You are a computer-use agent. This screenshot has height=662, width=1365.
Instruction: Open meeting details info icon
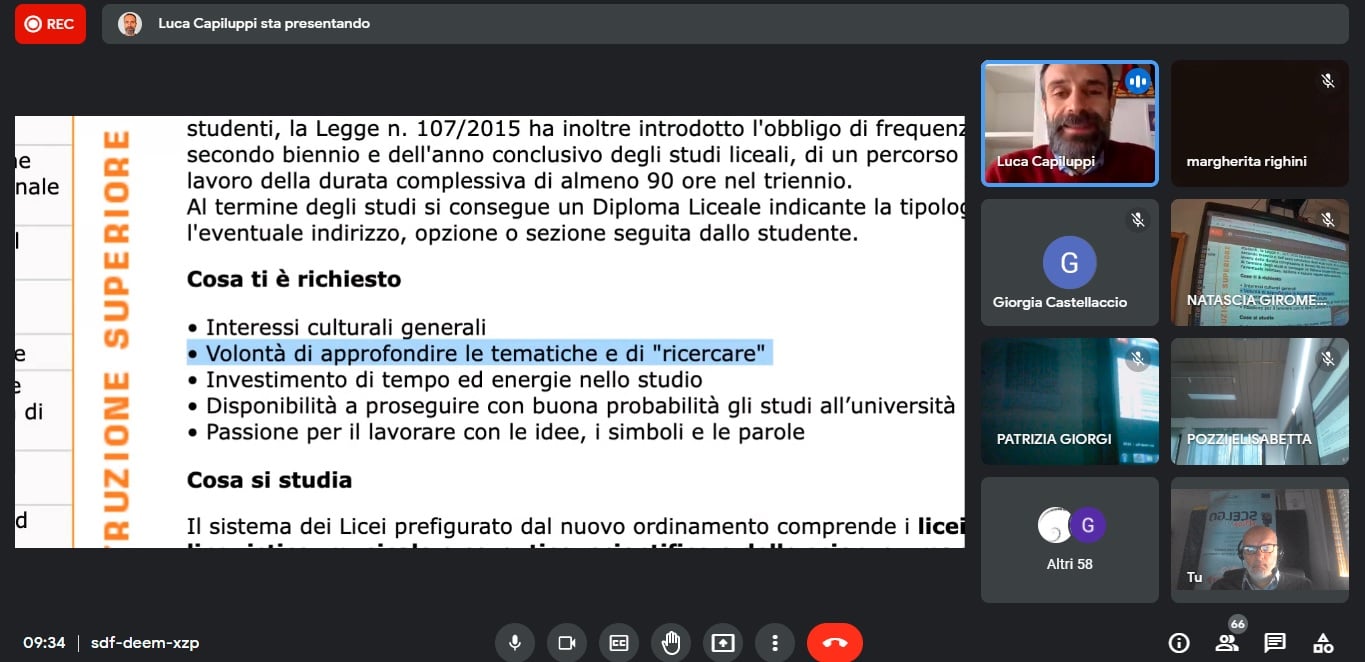coord(1179,643)
